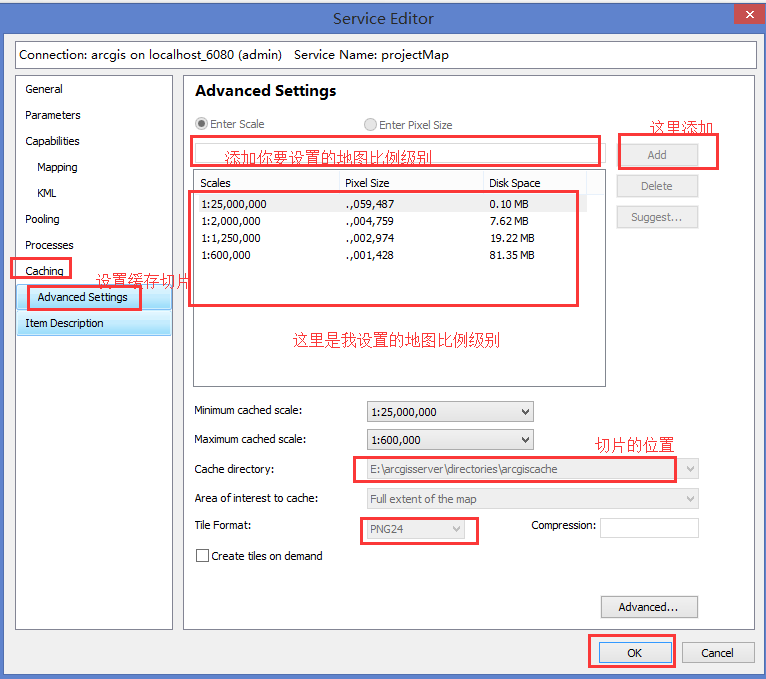Click the Connection and Service Name info bar

coord(386,55)
